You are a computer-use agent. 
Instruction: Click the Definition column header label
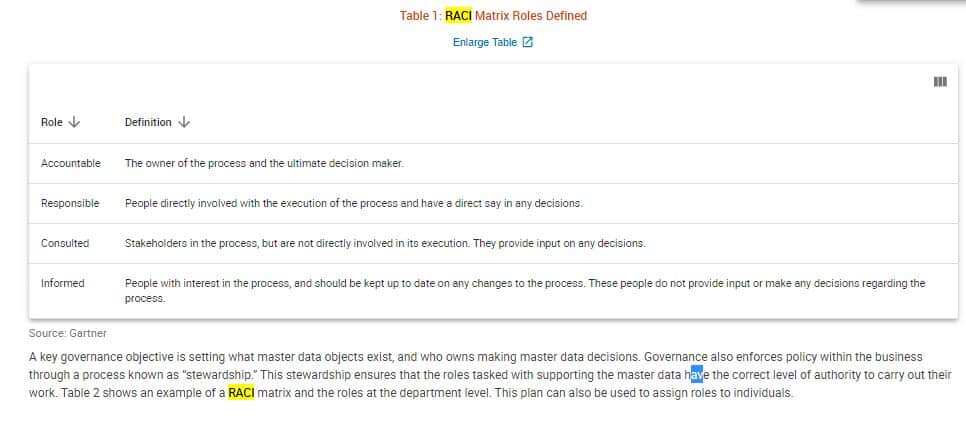pos(148,122)
